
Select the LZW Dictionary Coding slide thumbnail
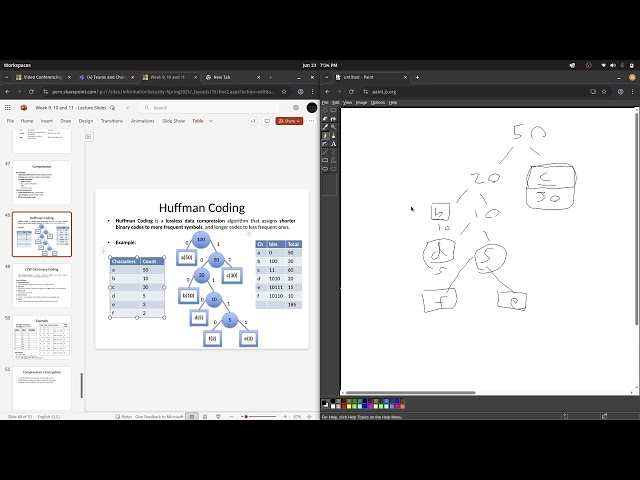pyautogui.click(x=42, y=285)
